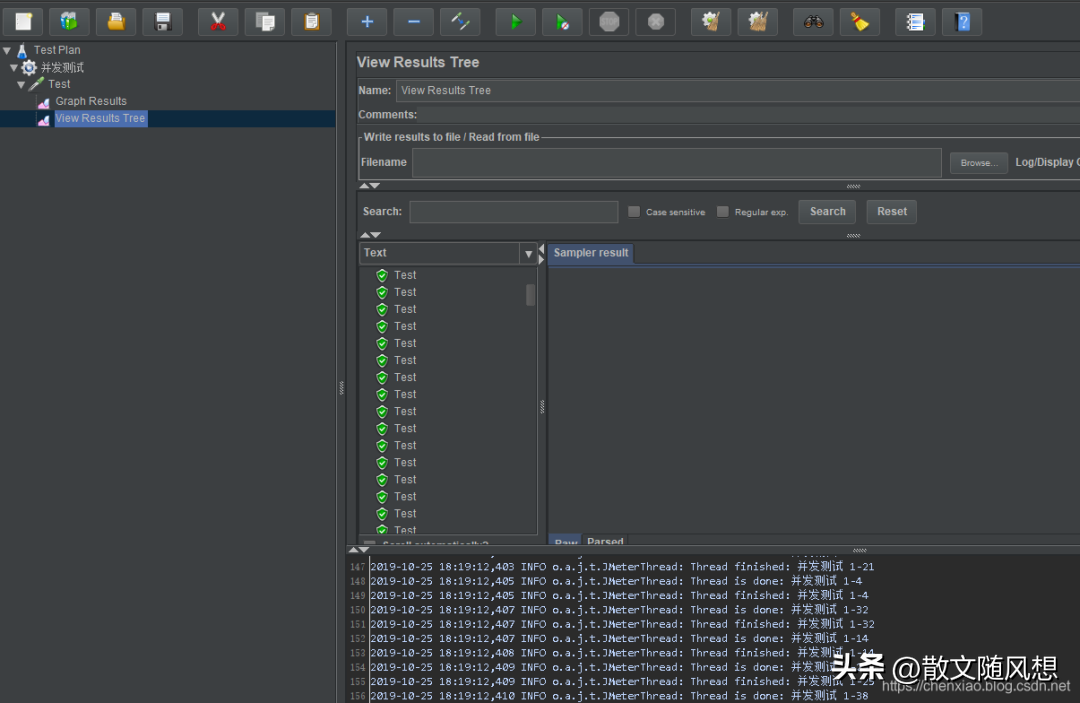Click log line 151 'Thread finished' 1-32

tap(622, 625)
